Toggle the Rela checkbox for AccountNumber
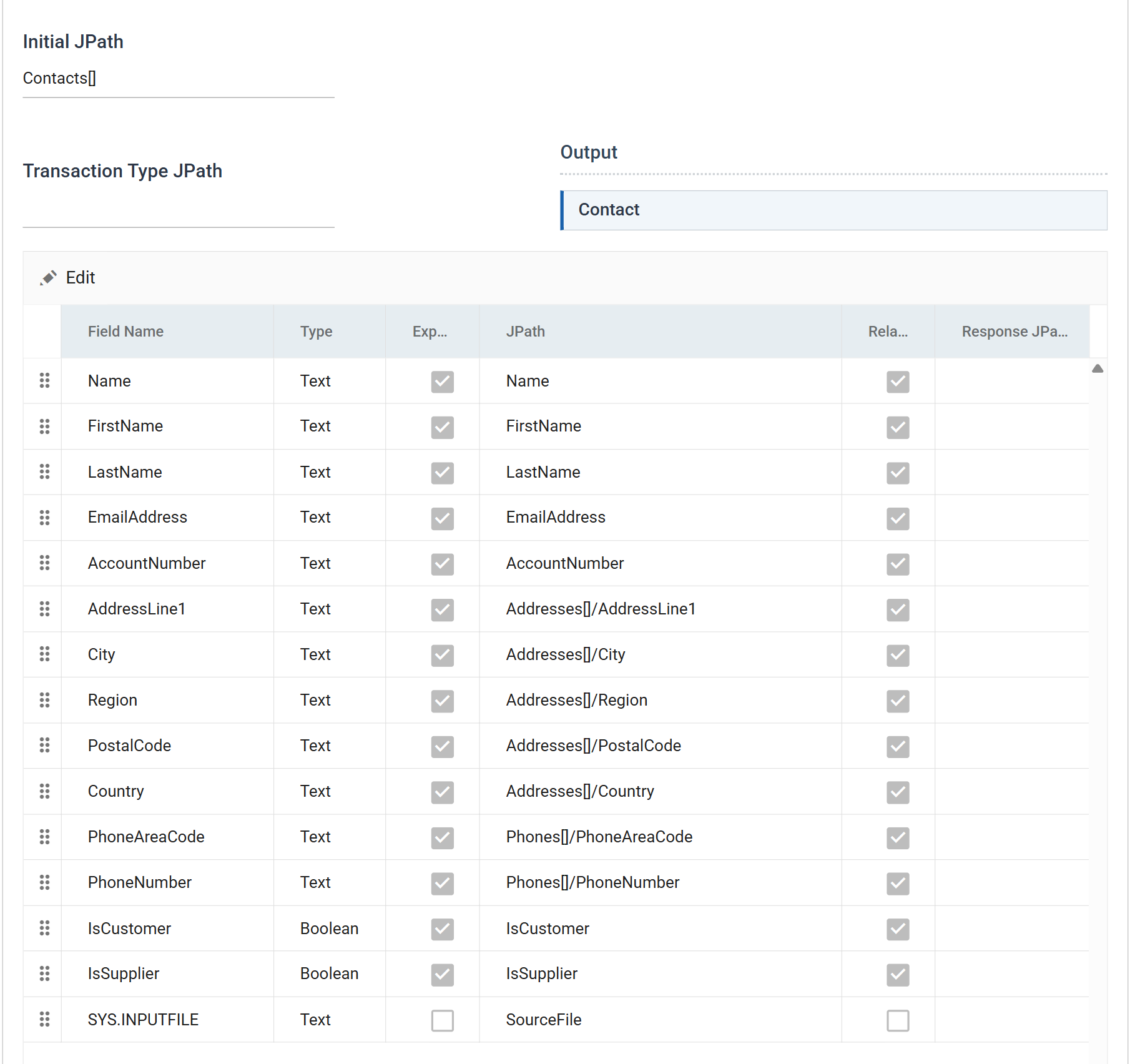 coord(898,564)
